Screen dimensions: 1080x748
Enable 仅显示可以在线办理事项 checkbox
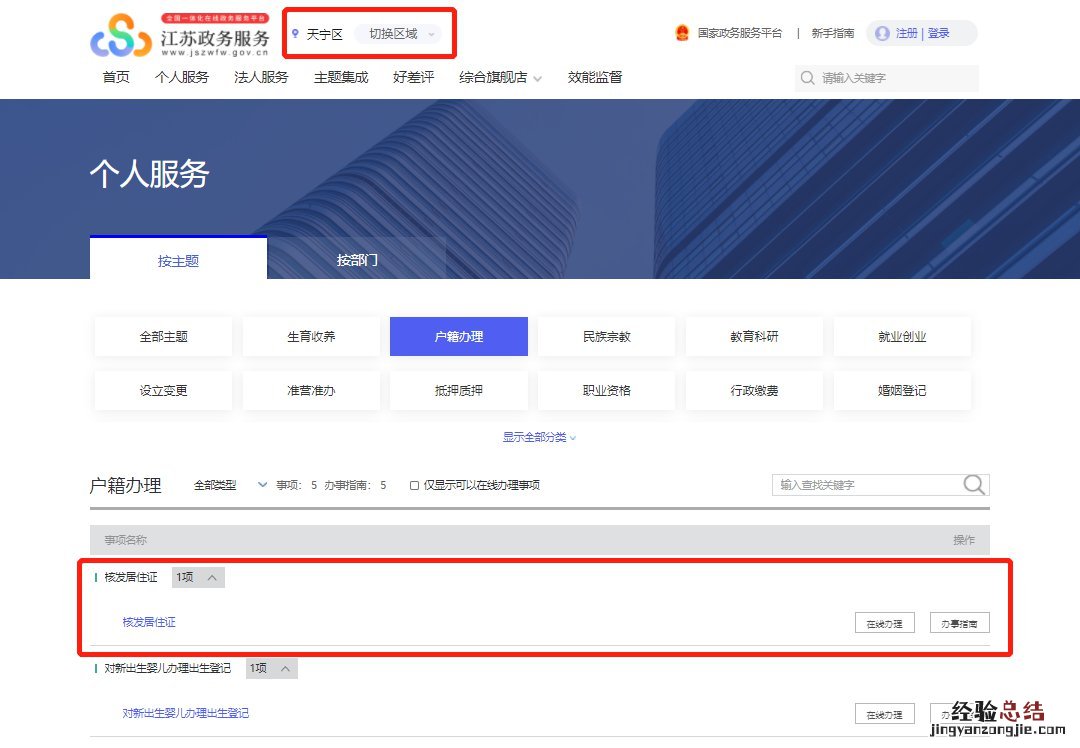point(414,486)
